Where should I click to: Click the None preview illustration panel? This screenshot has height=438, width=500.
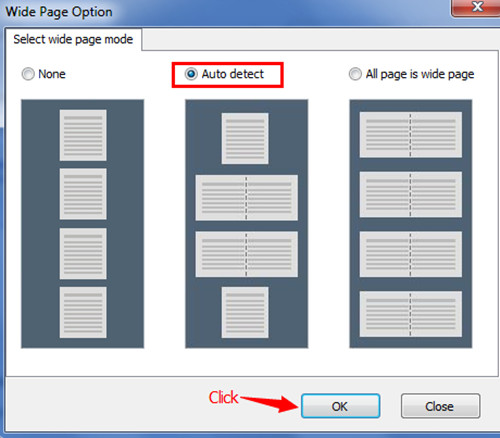pyautogui.click(x=83, y=224)
